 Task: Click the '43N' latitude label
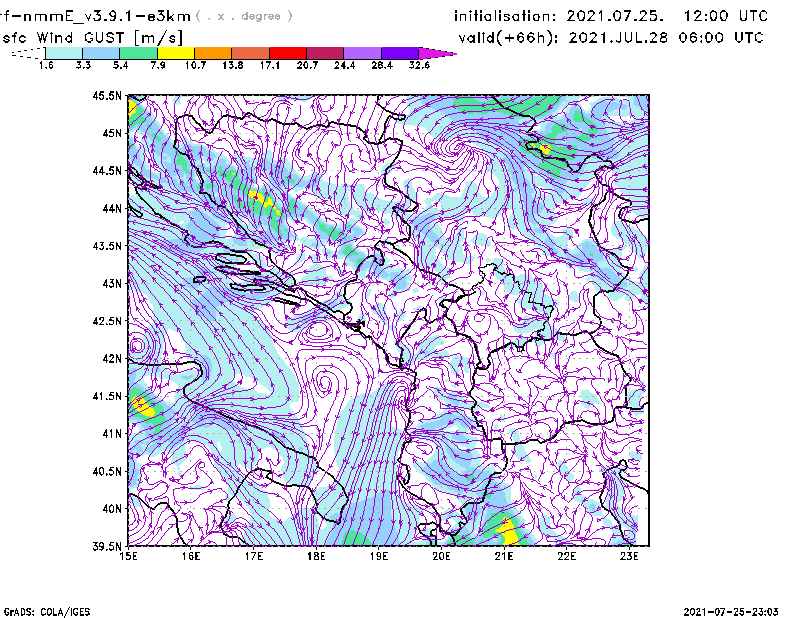(x=112, y=283)
